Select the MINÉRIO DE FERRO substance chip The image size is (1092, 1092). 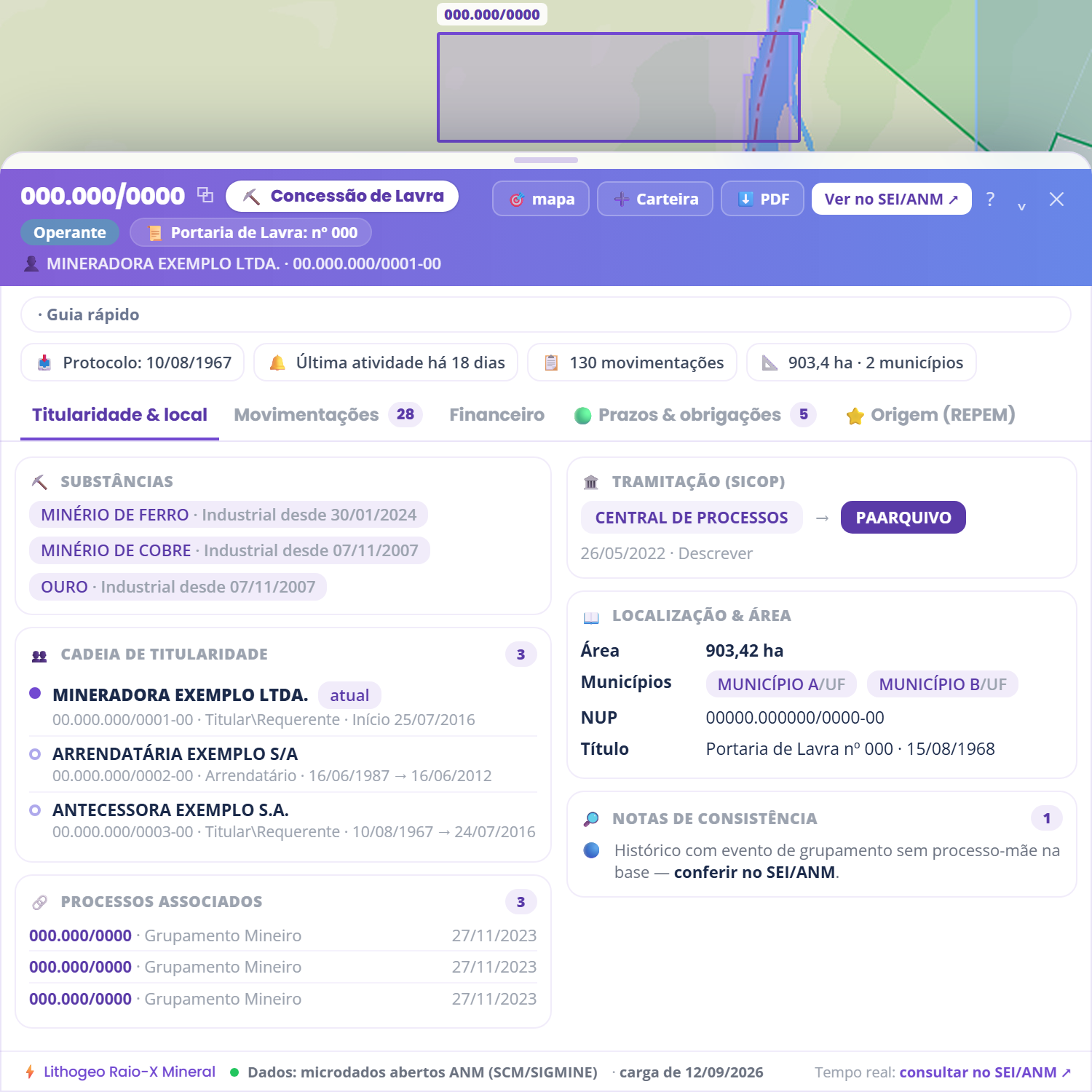[229, 515]
